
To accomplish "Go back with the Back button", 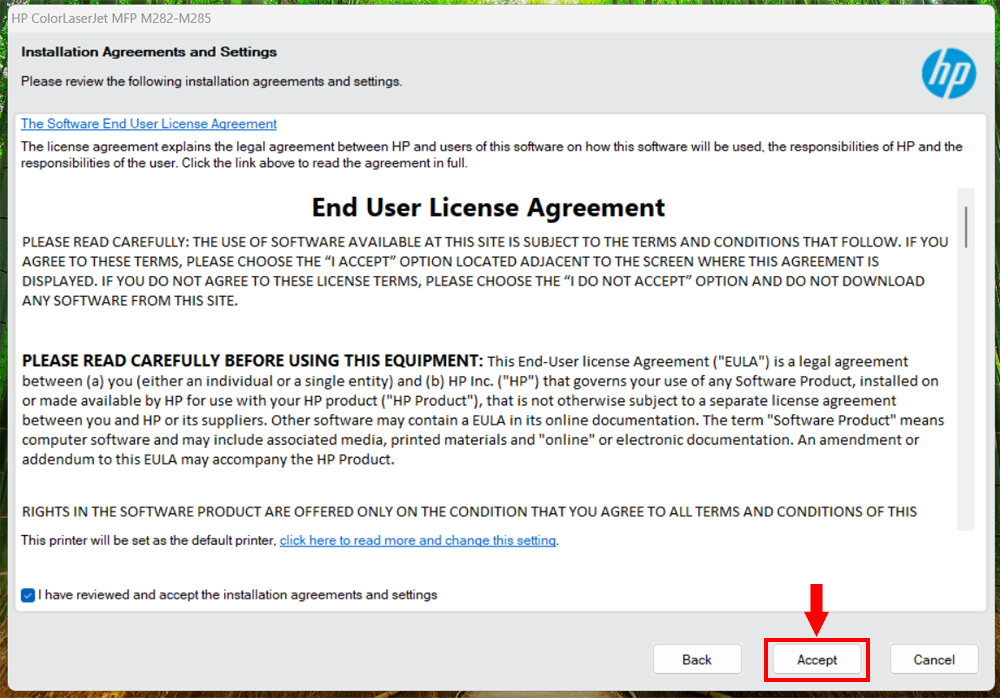I will click(696, 659).
